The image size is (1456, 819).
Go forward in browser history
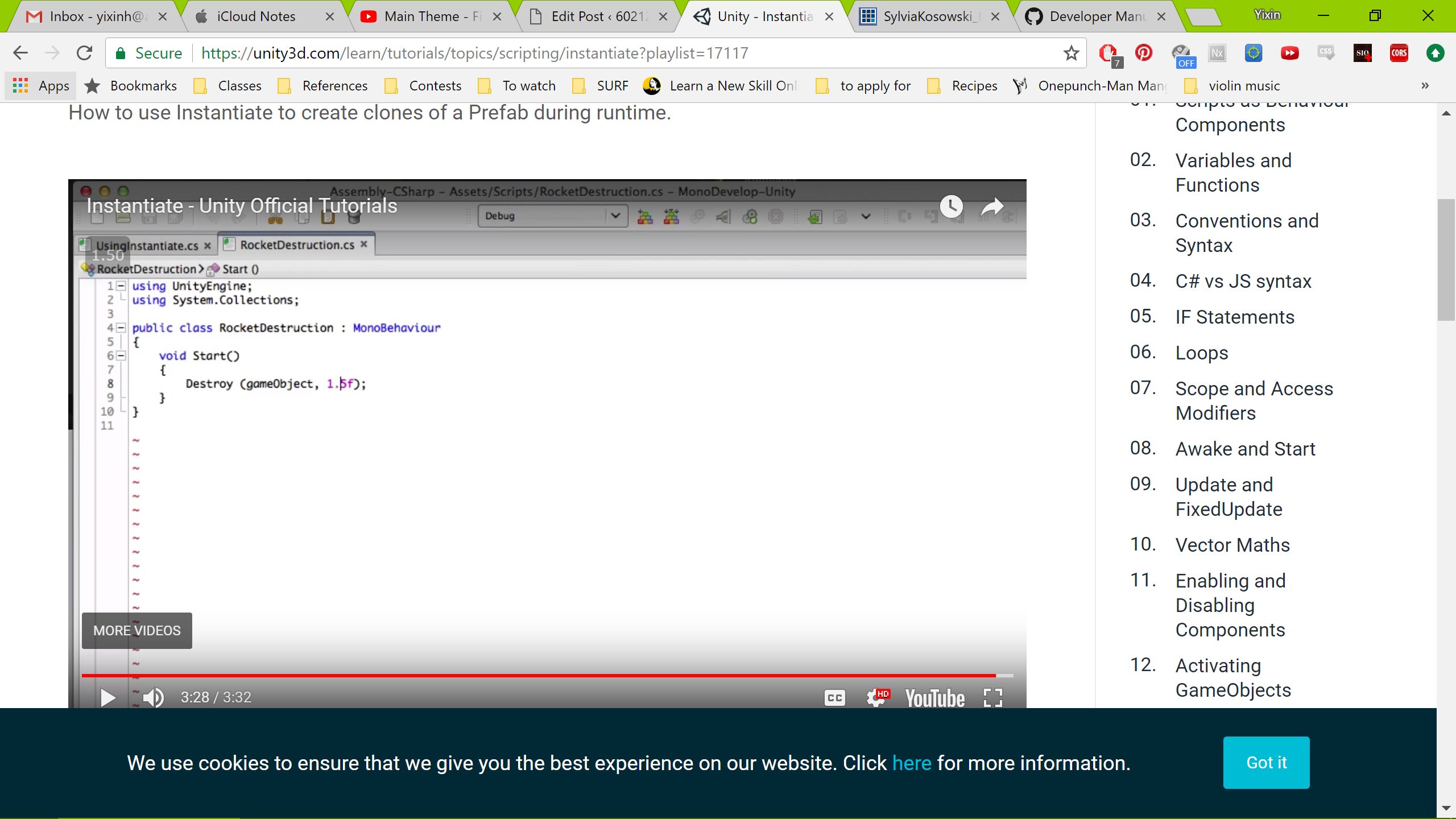(52, 53)
